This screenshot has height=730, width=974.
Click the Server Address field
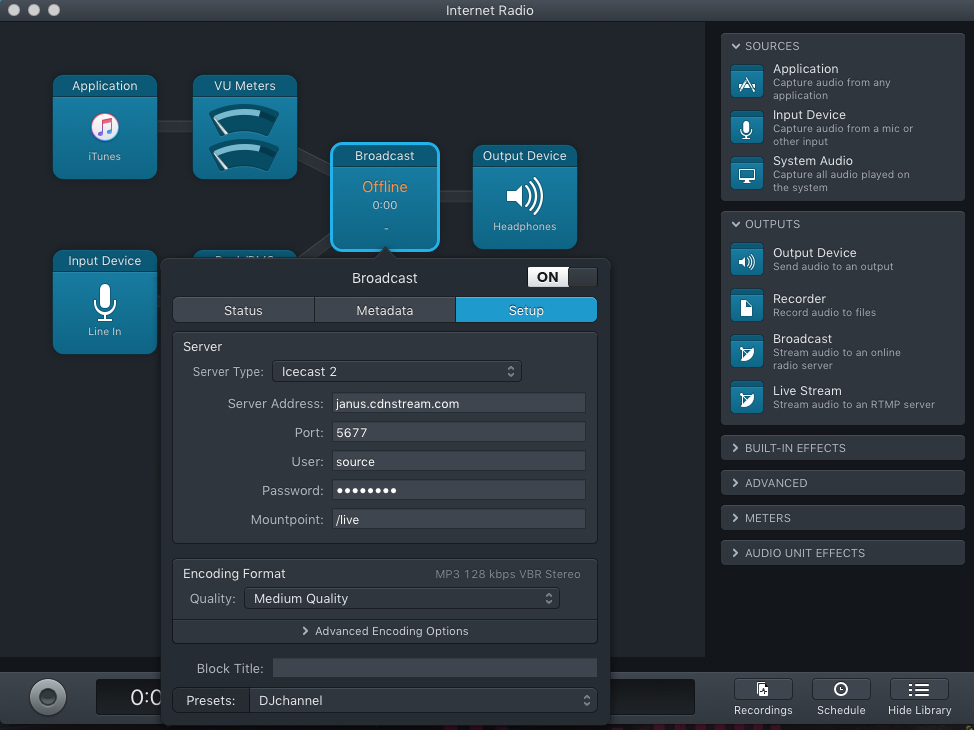458,403
